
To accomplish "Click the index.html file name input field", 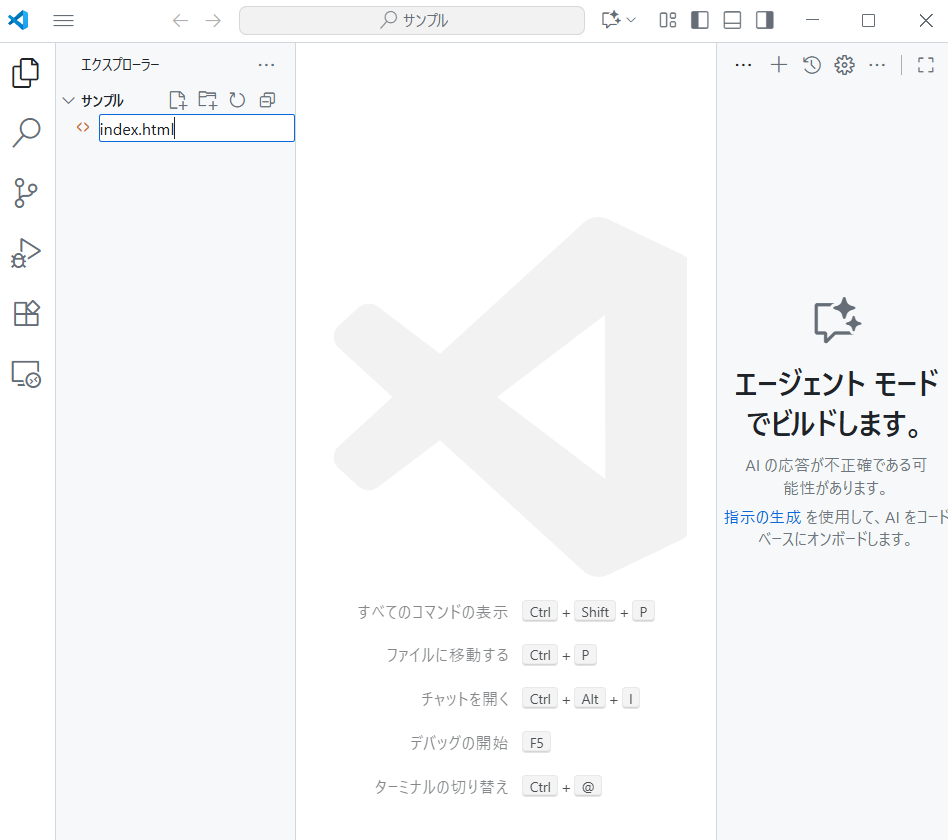I will tap(196, 128).
